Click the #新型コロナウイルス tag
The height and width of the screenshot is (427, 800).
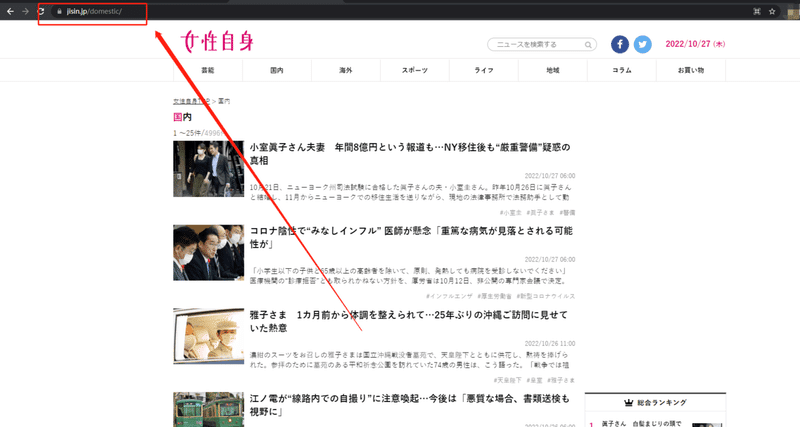[x=546, y=296]
